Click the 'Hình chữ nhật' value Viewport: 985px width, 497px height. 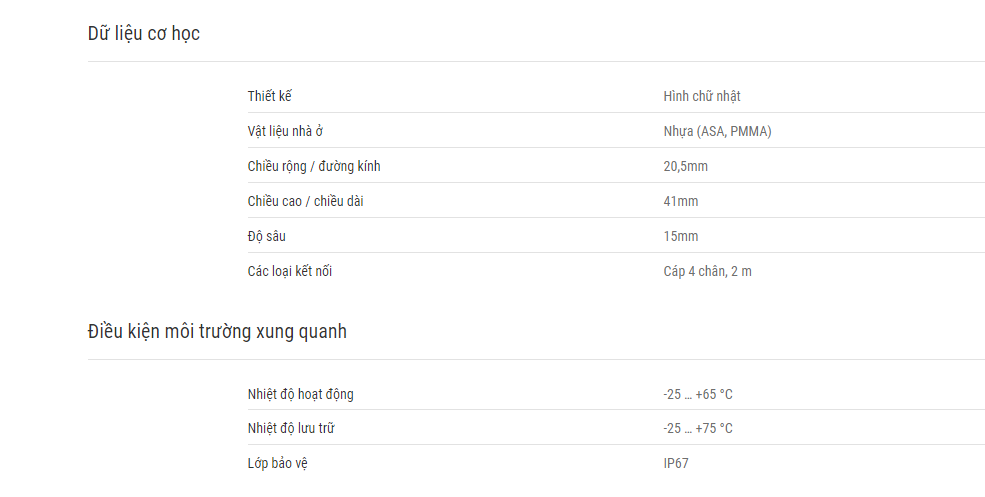point(702,96)
